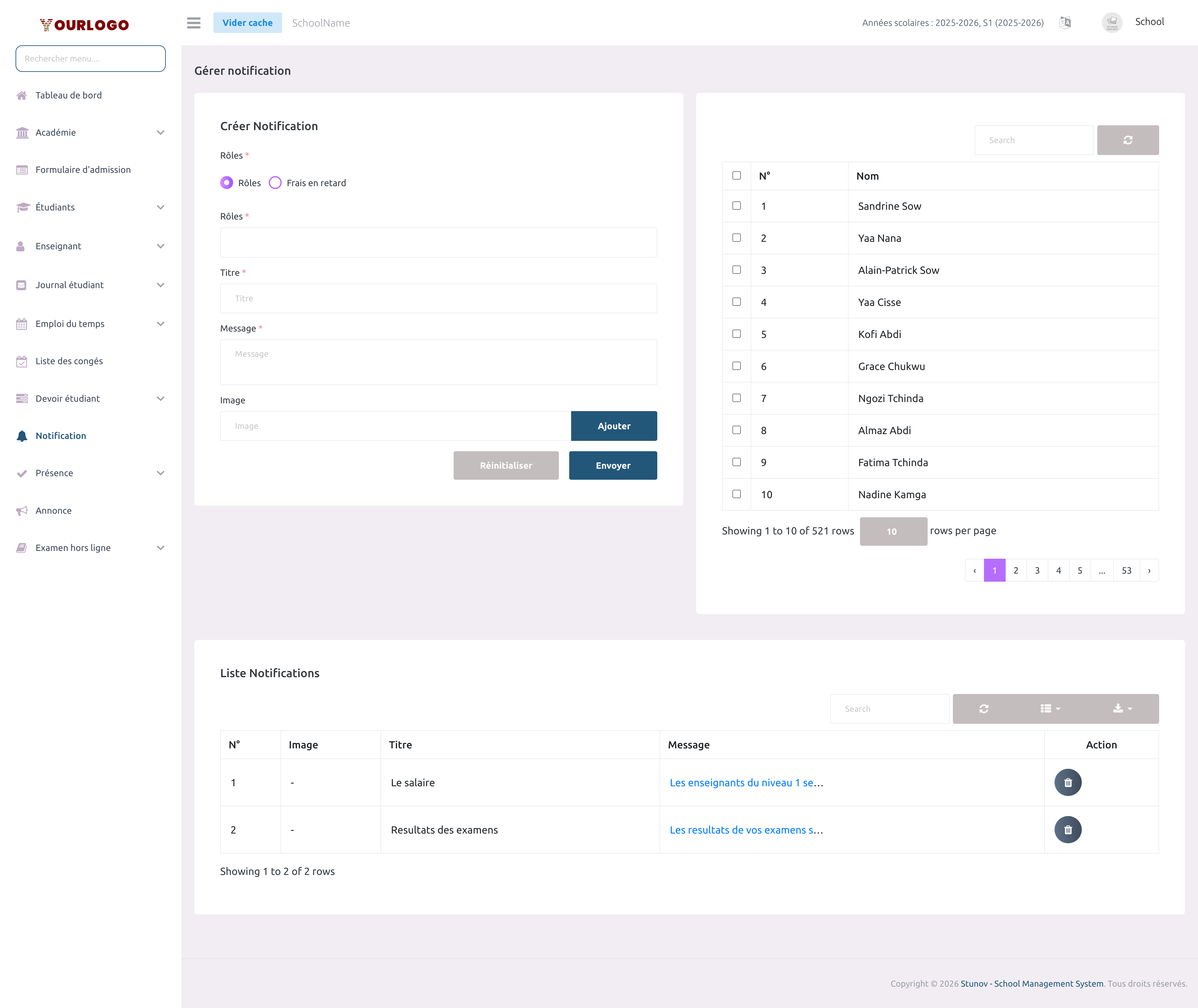The image size is (1198, 1008).
Task: Open the columns dropdown in Liste Notifications
Action: pos(1050,709)
